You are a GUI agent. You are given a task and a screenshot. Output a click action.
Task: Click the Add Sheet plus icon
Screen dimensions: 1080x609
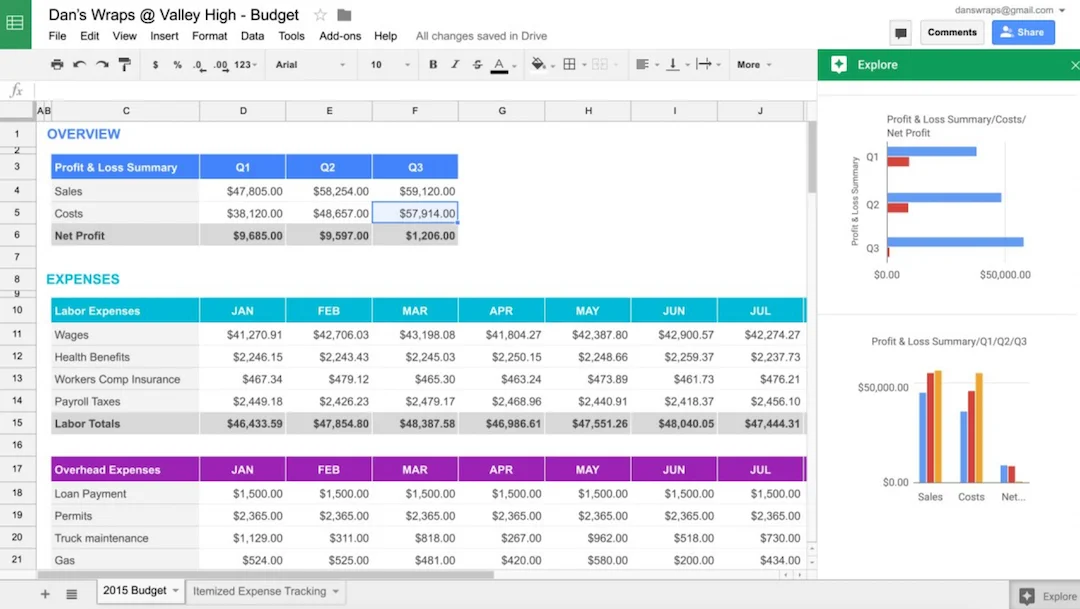[44, 594]
